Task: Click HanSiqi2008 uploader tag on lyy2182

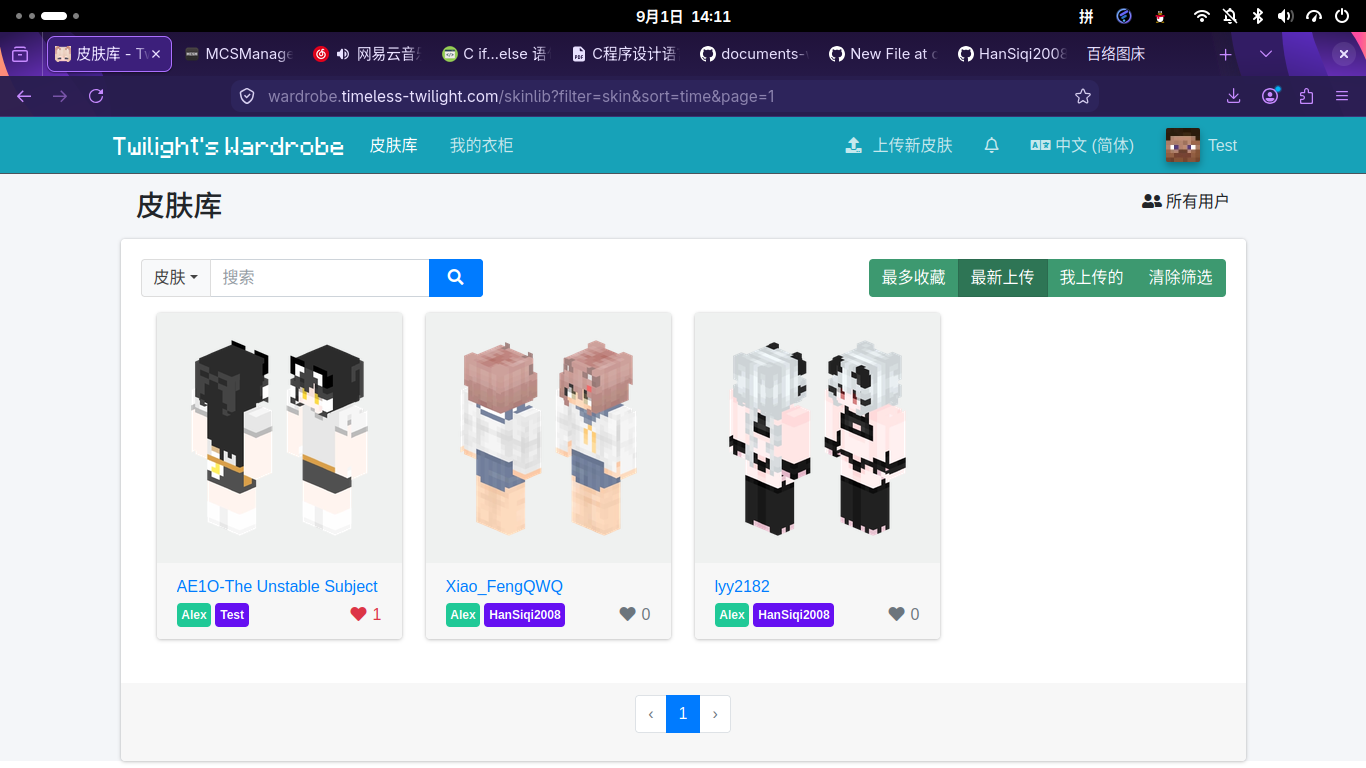Action: click(793, 615)
